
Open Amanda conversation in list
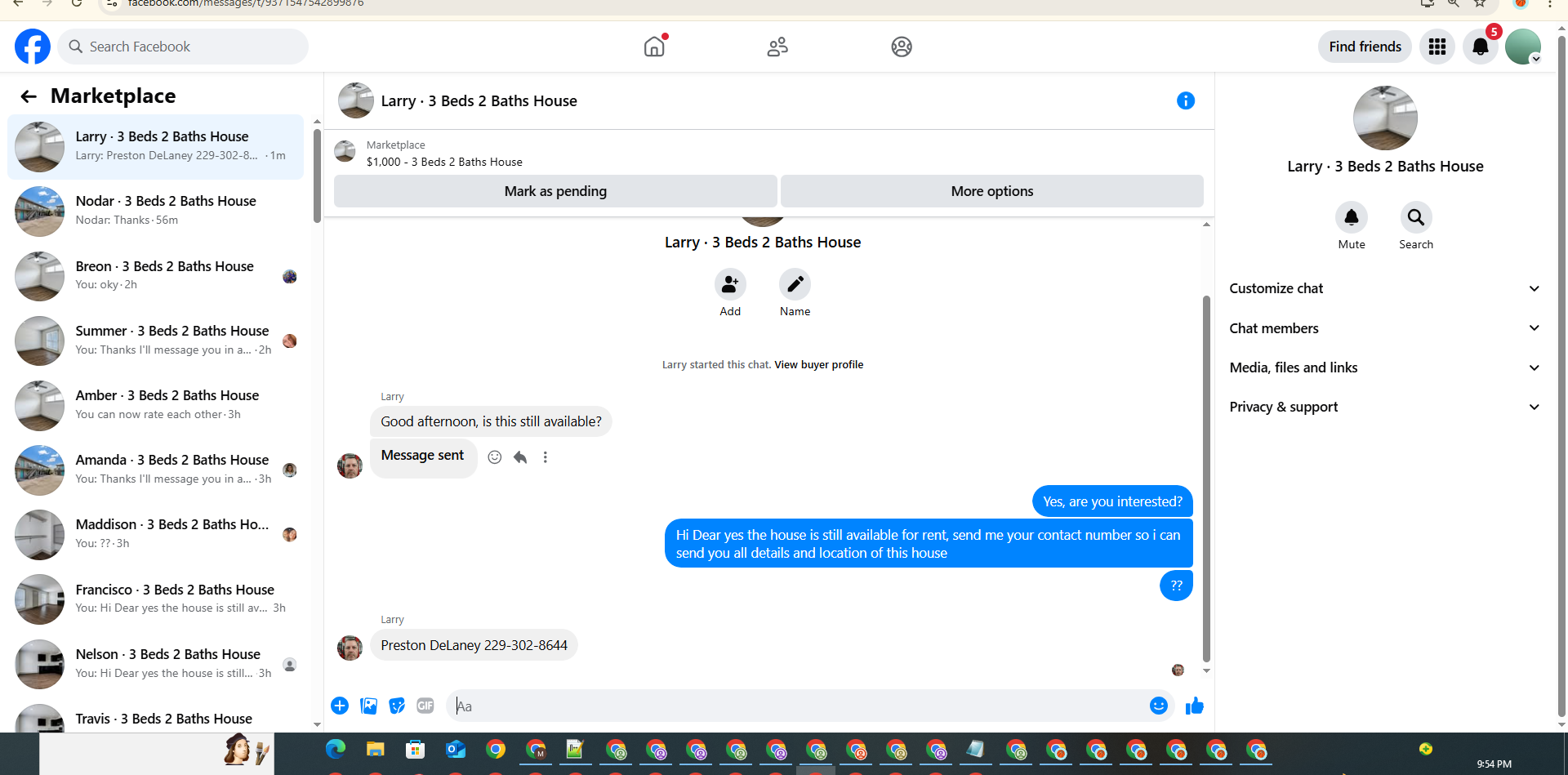(x=156, y=470)
